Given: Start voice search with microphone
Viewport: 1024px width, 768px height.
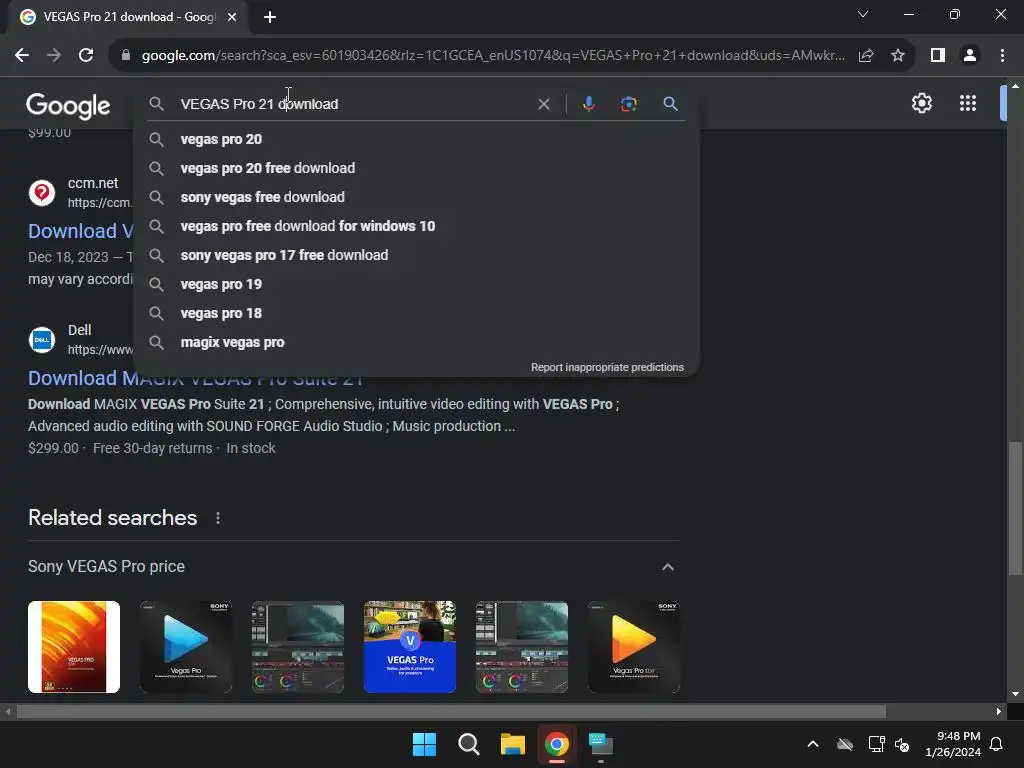Looking at the screenshot, I should (x=588, y=104).
